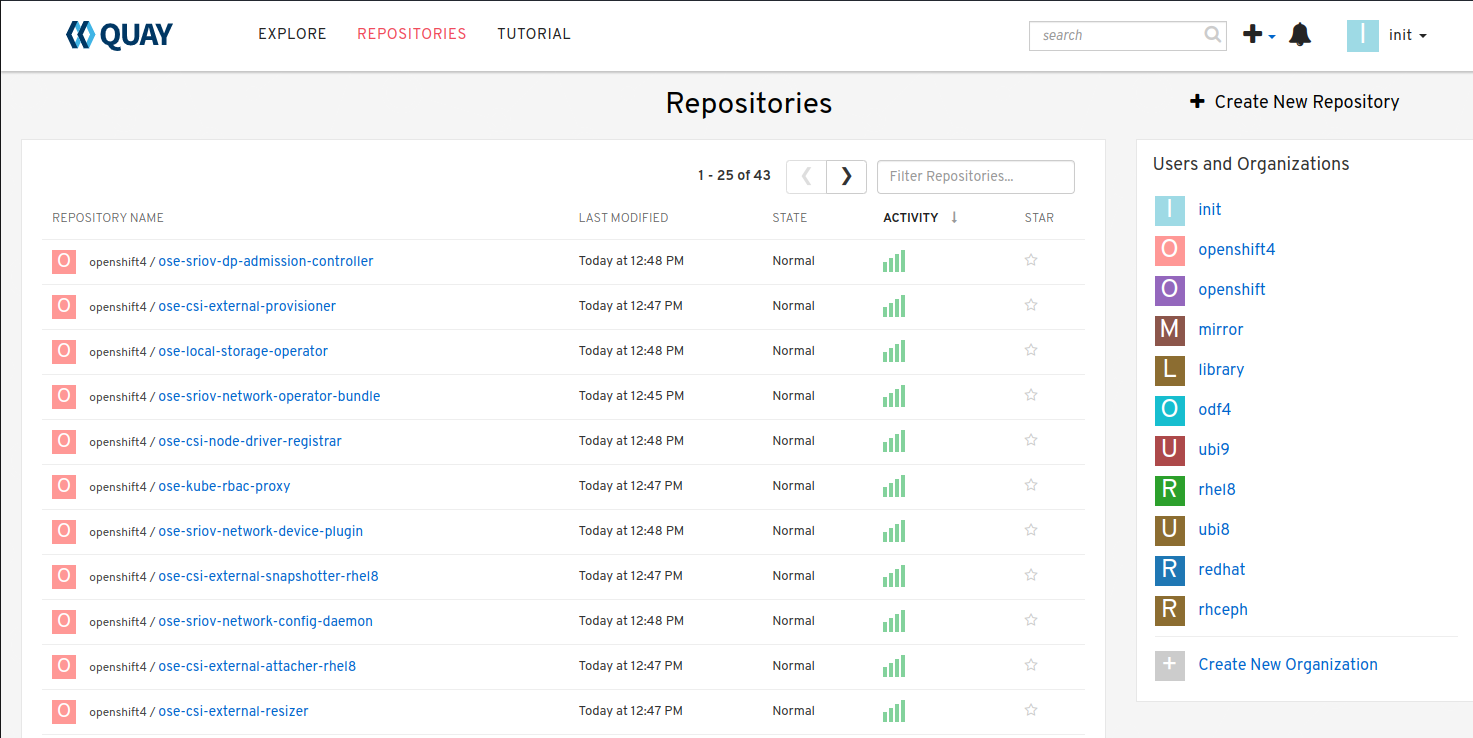This screenshot has height=738, width=1473.
Task: Click the search magnifier icon
Action: (x=1213, y=35)
